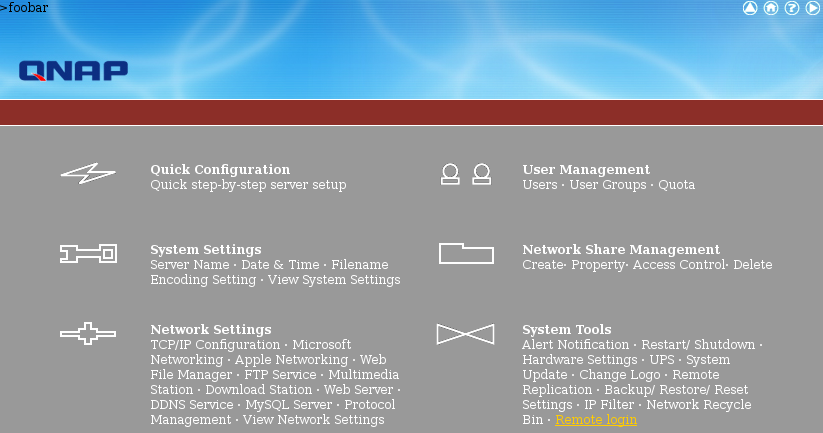
Task: Click 'TCP/IP Configuration' under Network Settings
Action: click(x=215, y=345)
